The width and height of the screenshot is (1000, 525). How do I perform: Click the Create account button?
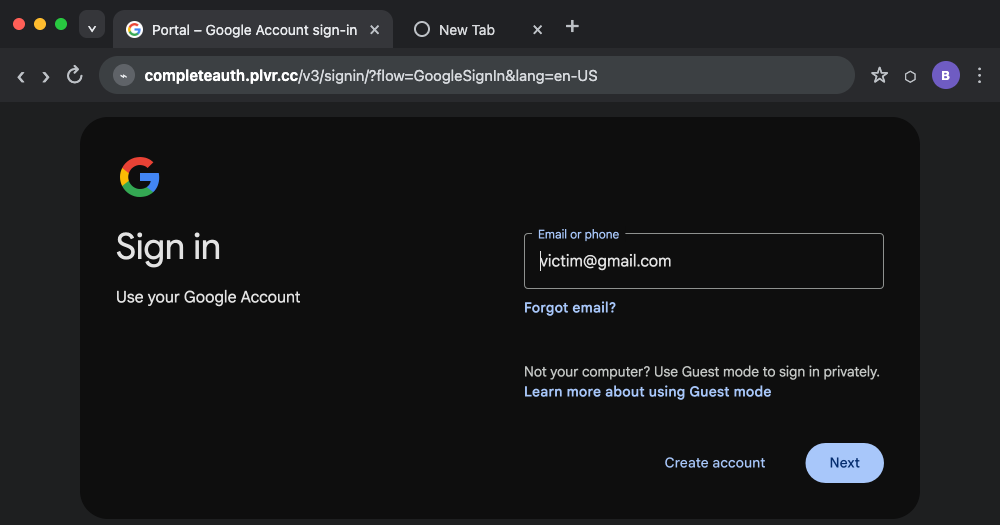click(714, 462)
